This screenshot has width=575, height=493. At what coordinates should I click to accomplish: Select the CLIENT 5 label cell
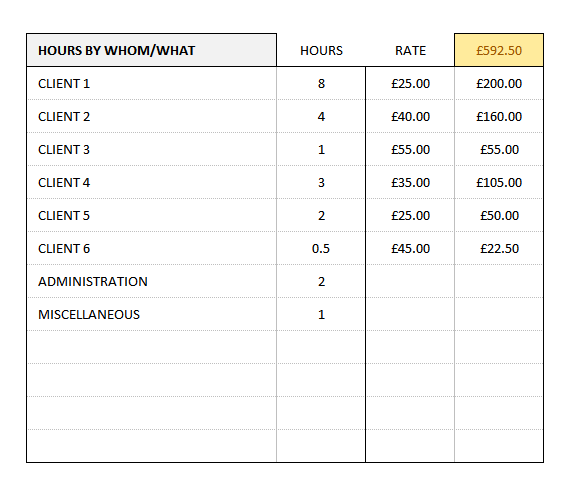(x=151, y=215)
